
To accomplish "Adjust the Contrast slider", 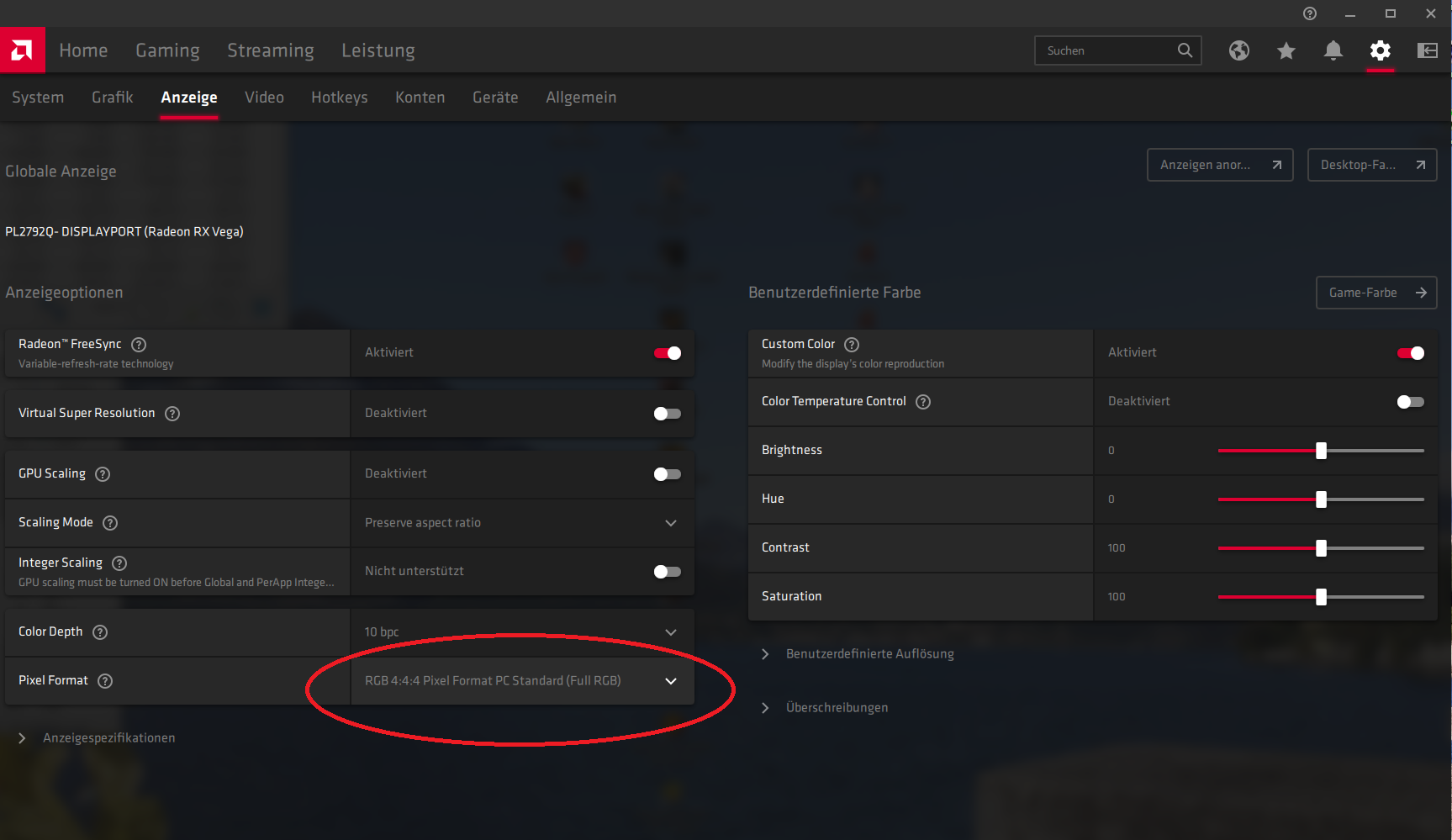I will (x=1321, y=548).
